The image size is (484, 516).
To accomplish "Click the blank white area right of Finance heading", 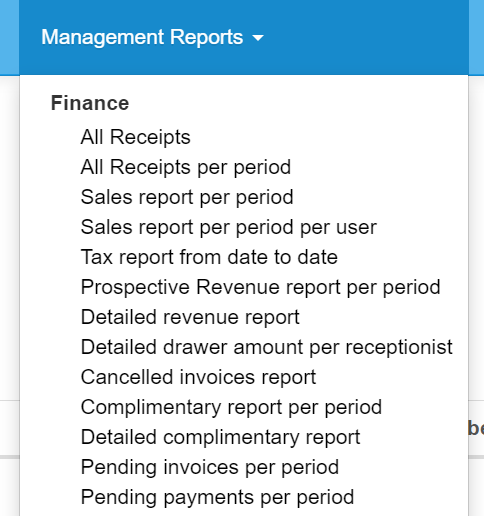I will (293, 103).
